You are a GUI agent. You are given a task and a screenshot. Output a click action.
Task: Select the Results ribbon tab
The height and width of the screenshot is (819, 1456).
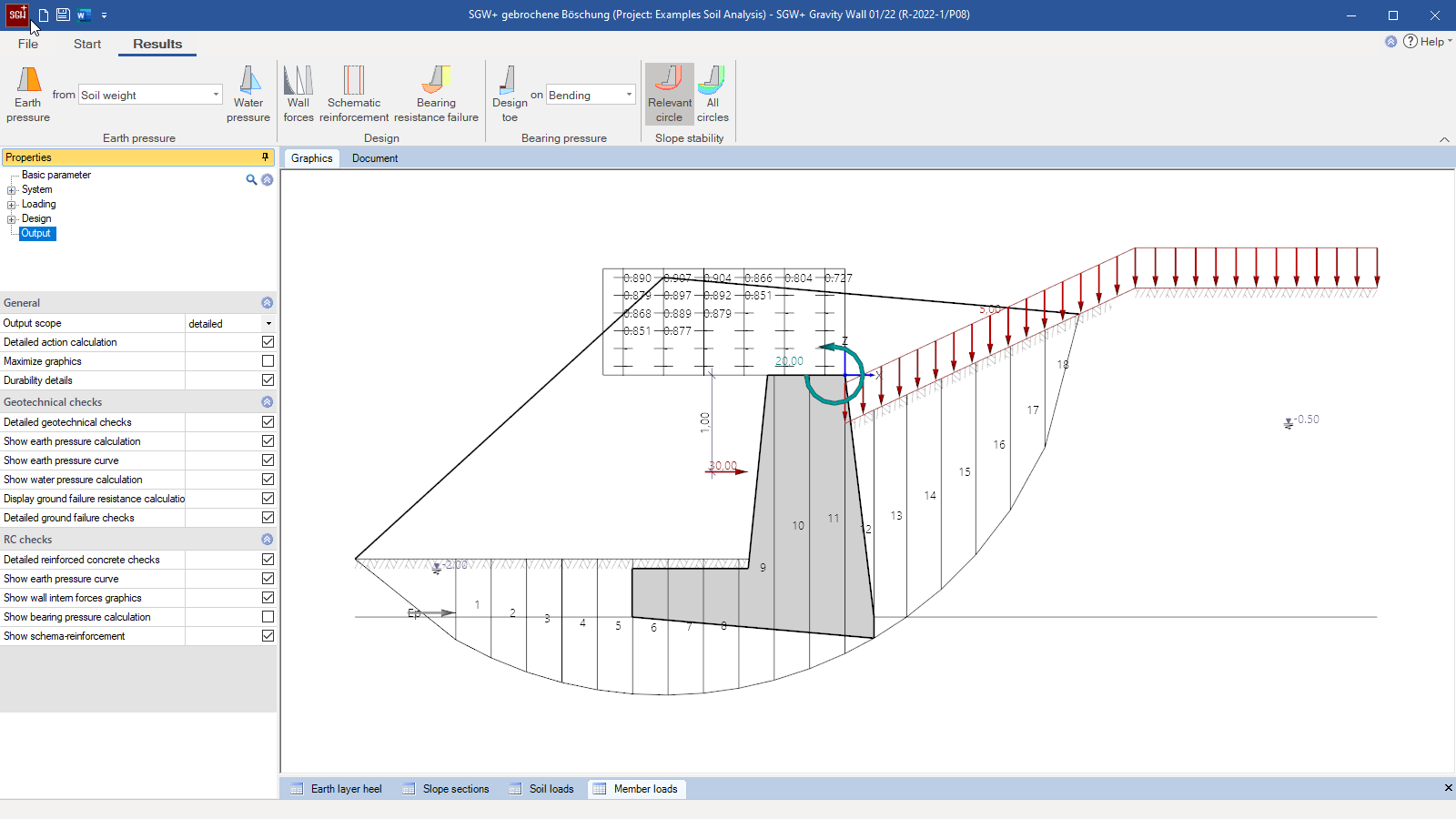[157, 44]
